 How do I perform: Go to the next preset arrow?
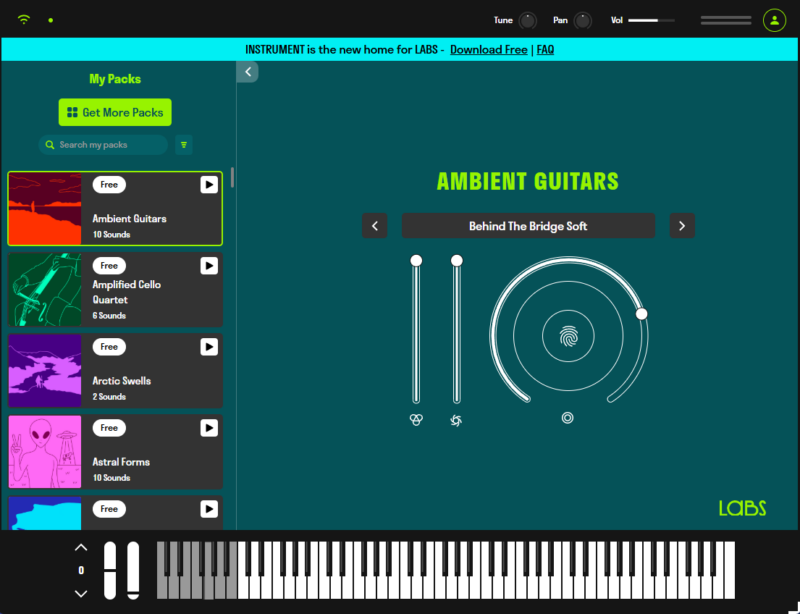682,226
